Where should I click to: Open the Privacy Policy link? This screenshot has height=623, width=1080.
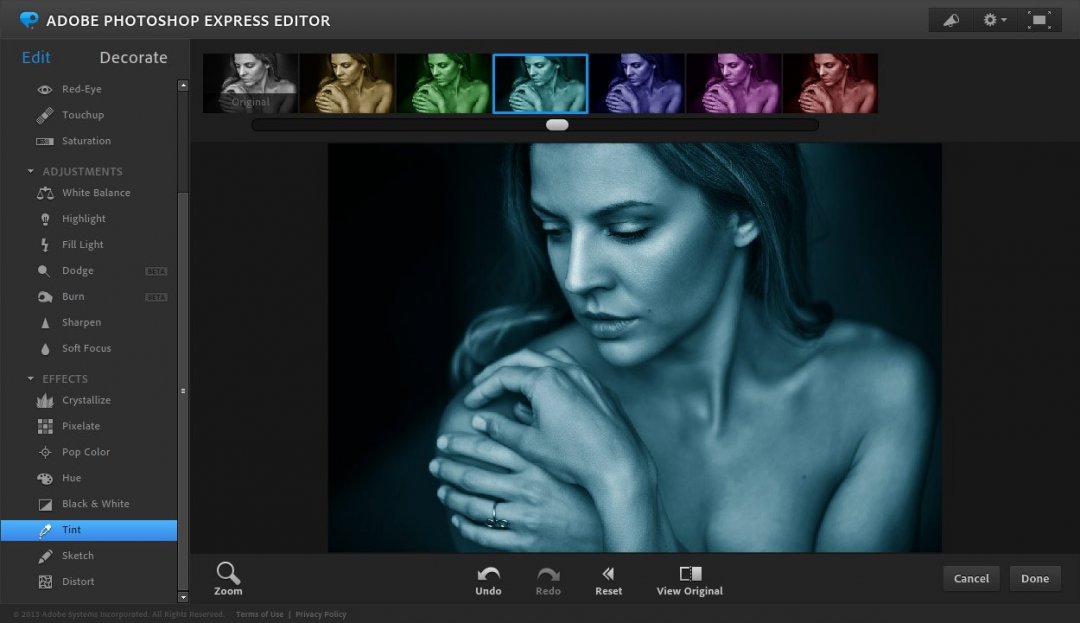coord(321,614)
